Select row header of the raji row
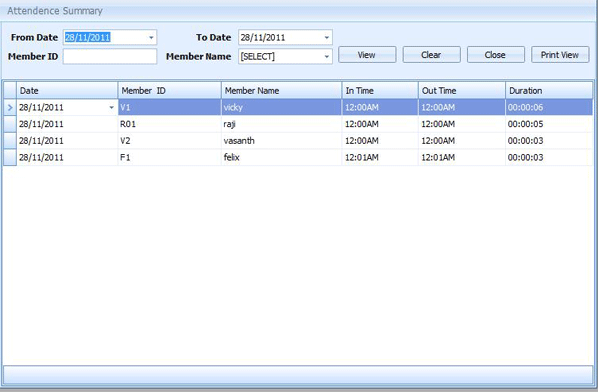 tap(10, 124)
